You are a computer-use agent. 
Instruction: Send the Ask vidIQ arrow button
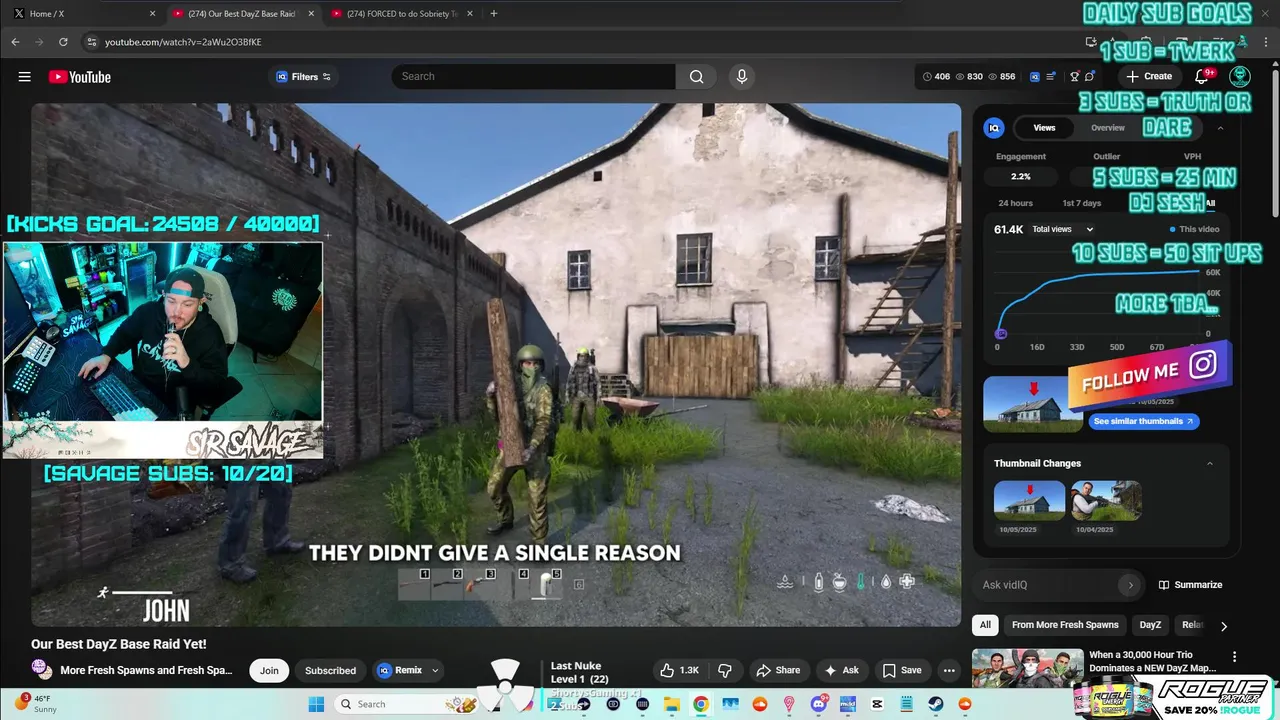click(1130, 585)
